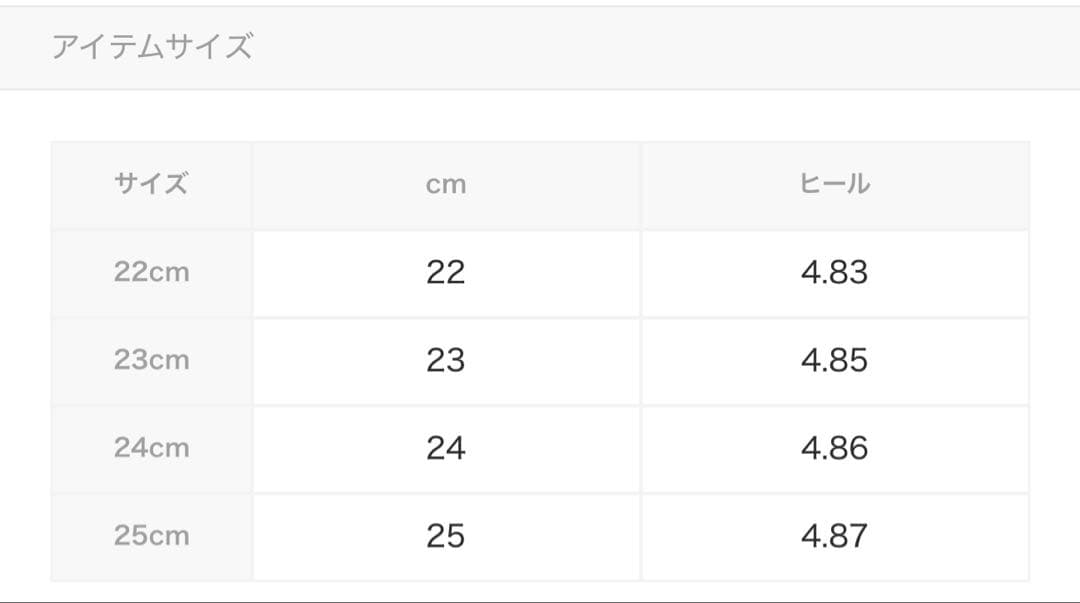Screen dimensions: 1080x603
Task: Click the heel value 4.83
Action: click(835, 272)
